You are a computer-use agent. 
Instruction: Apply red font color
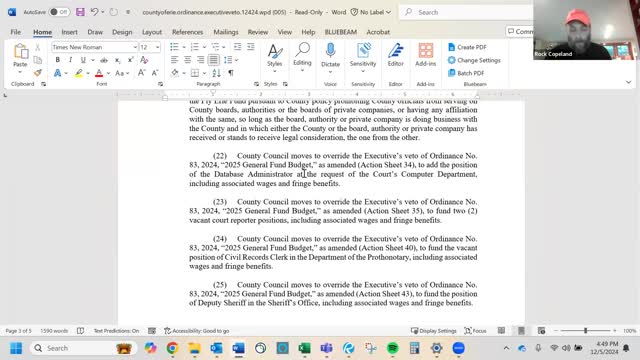click(x=99, y=73)
